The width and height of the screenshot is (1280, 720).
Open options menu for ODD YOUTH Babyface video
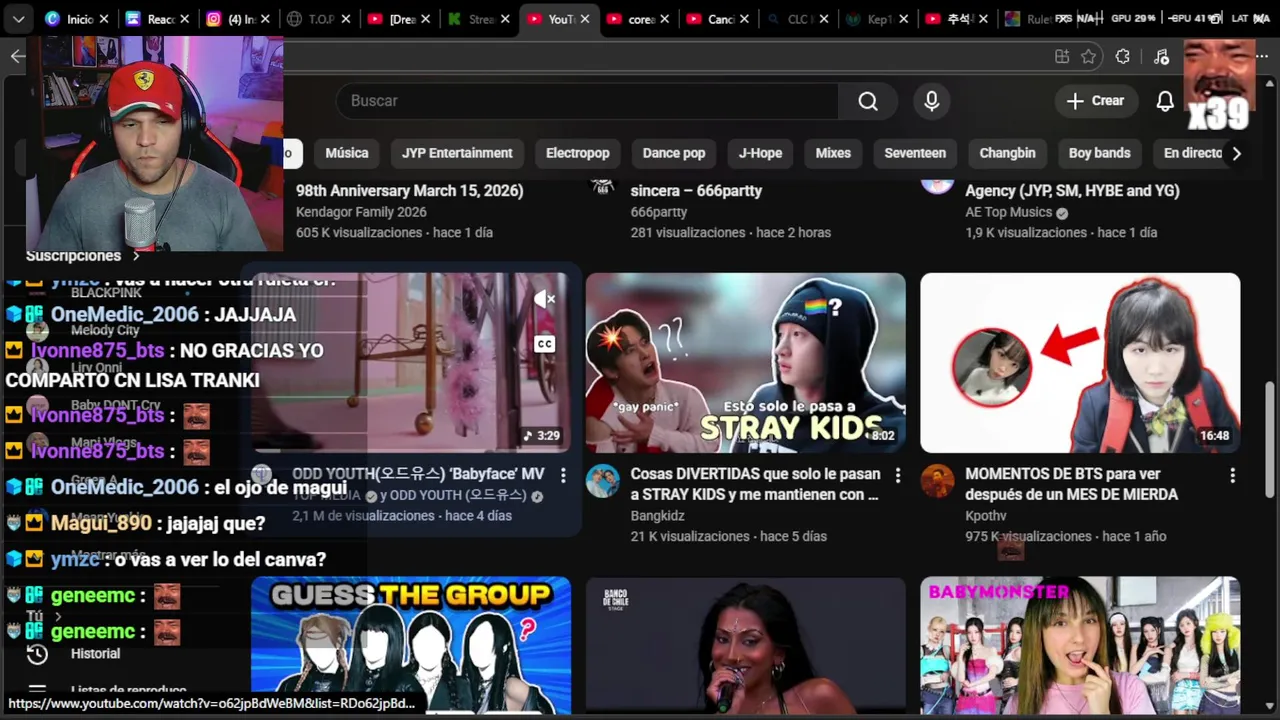click(563, 475)
